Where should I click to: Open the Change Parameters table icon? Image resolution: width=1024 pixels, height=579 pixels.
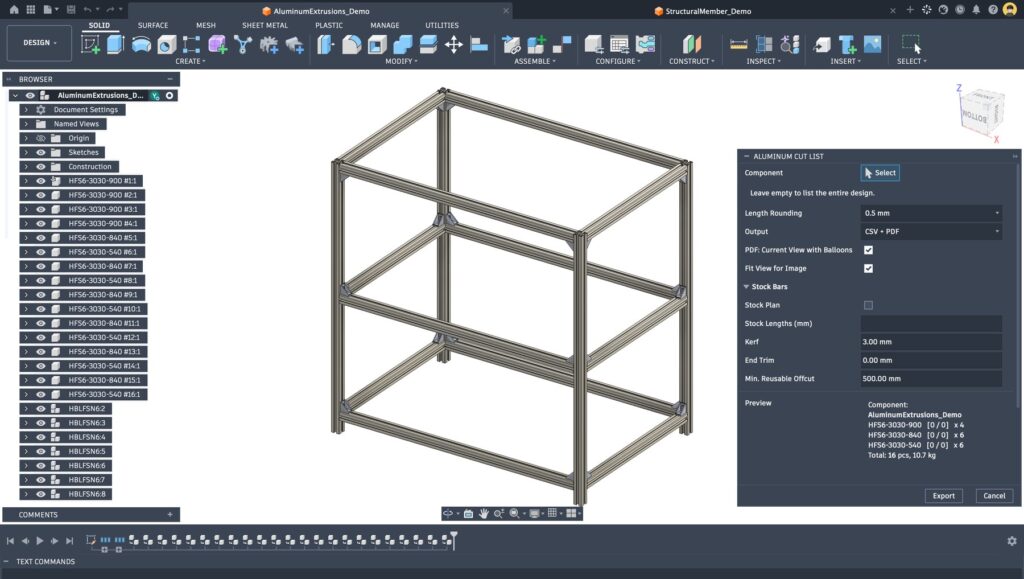point(619,44)
